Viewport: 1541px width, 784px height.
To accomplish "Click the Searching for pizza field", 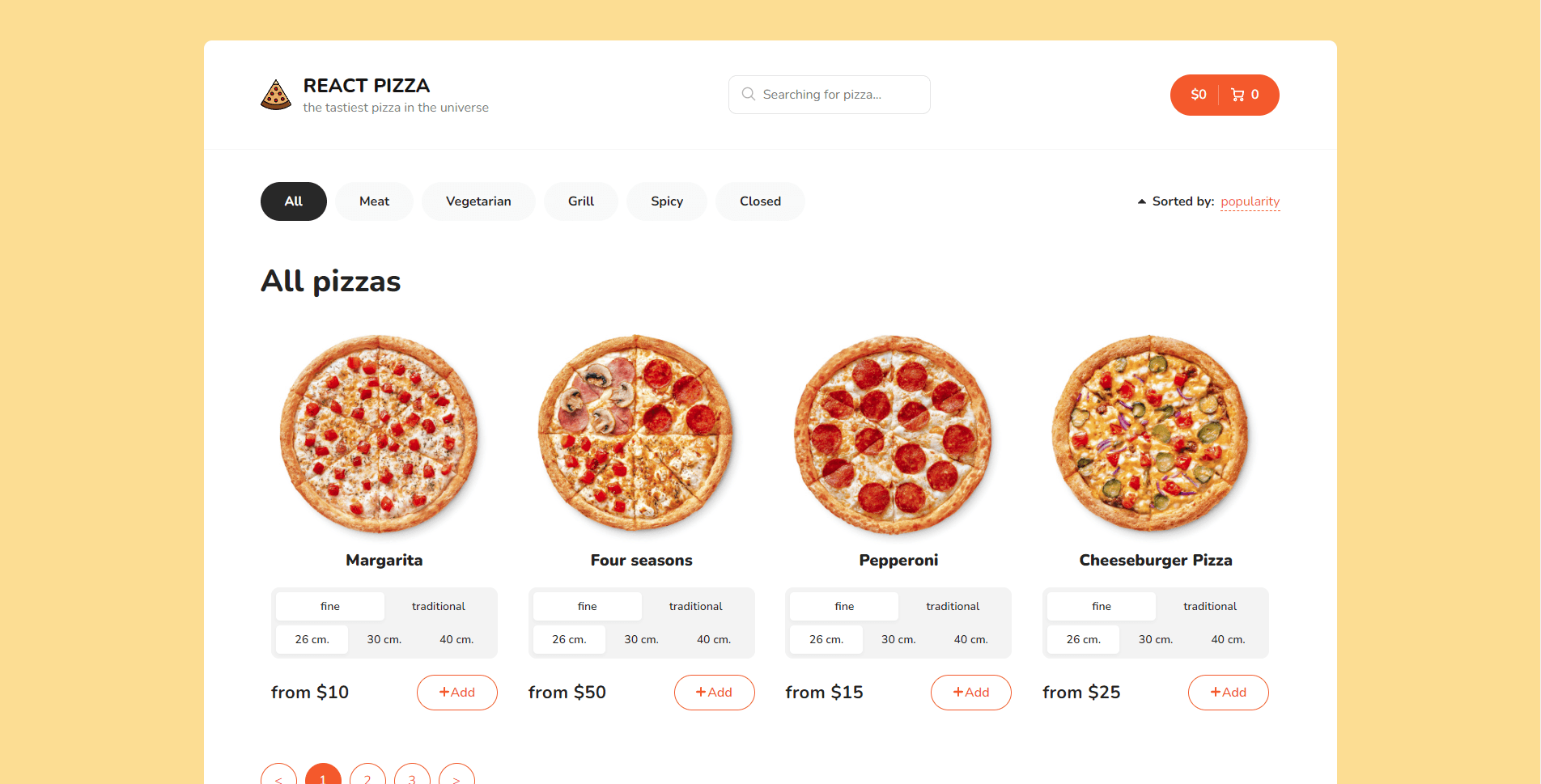I will 830,95.
